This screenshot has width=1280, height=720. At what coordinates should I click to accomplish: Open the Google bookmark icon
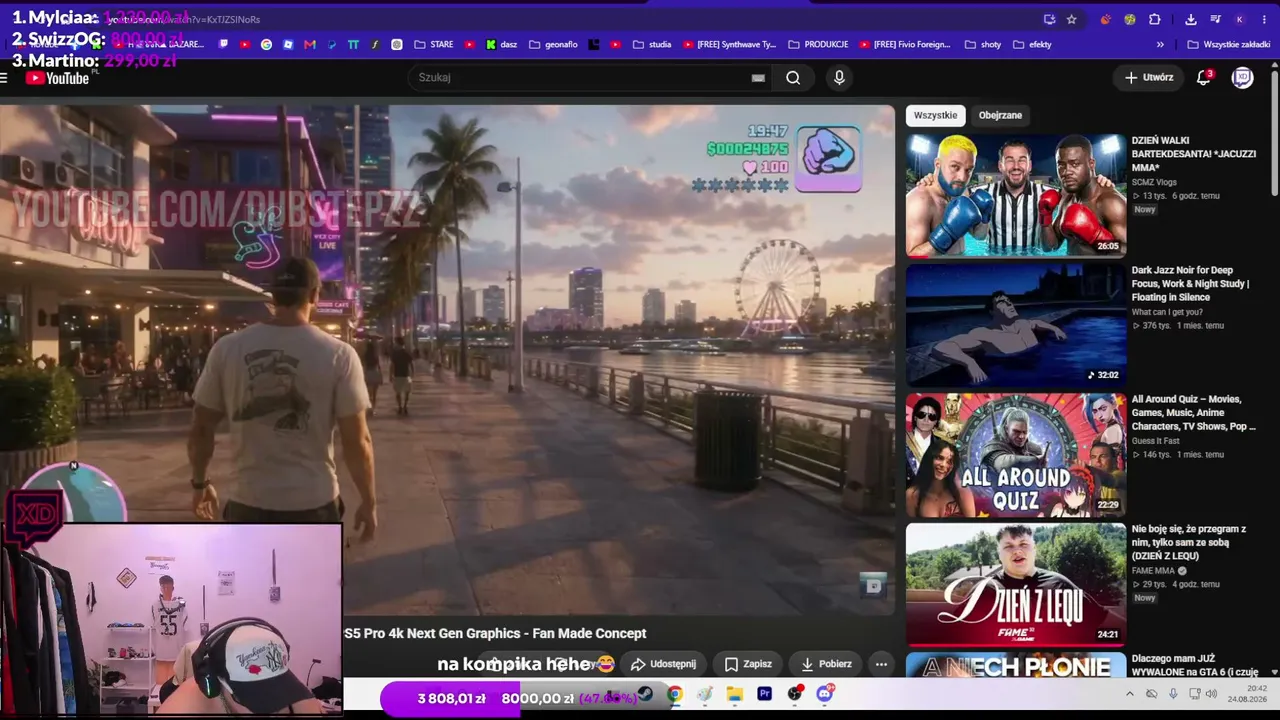pos(266,44)
